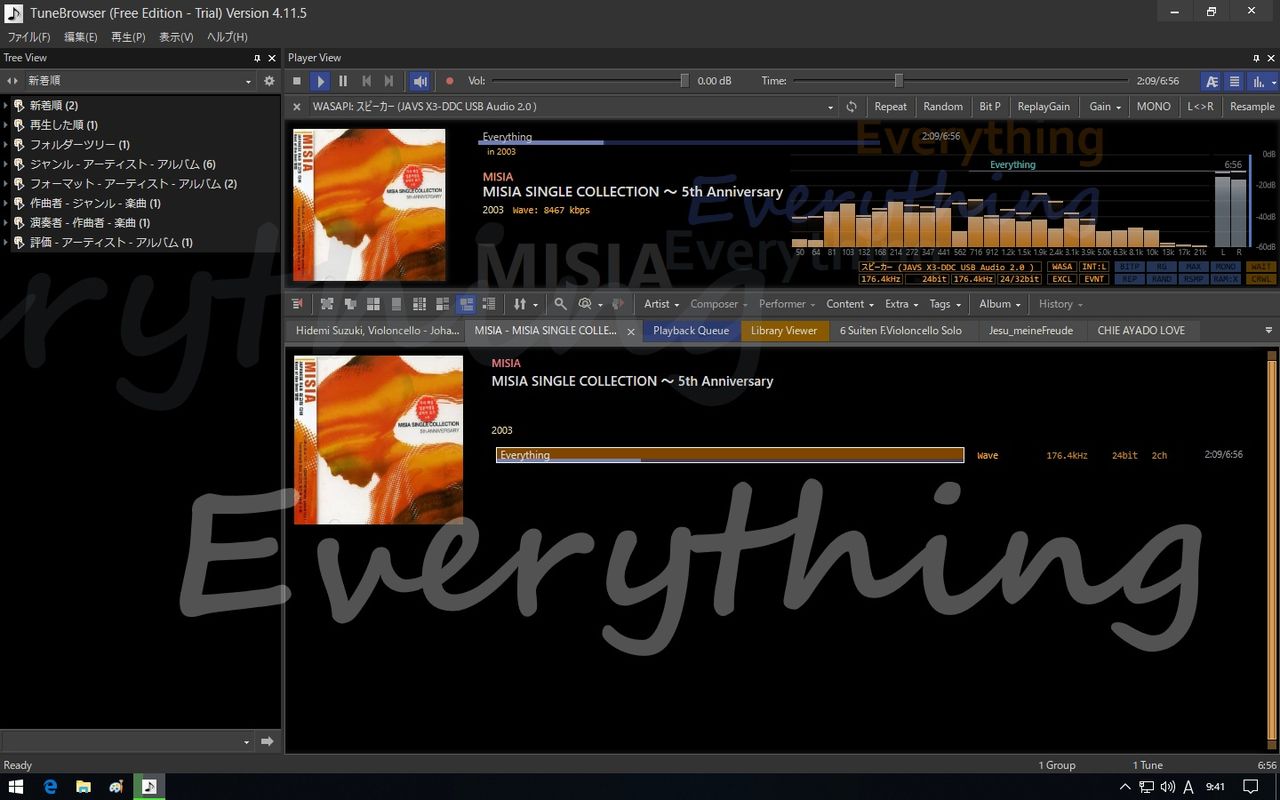Open File Explorer from the taskbar
1280x800 pixels.
tap(83, 787)
